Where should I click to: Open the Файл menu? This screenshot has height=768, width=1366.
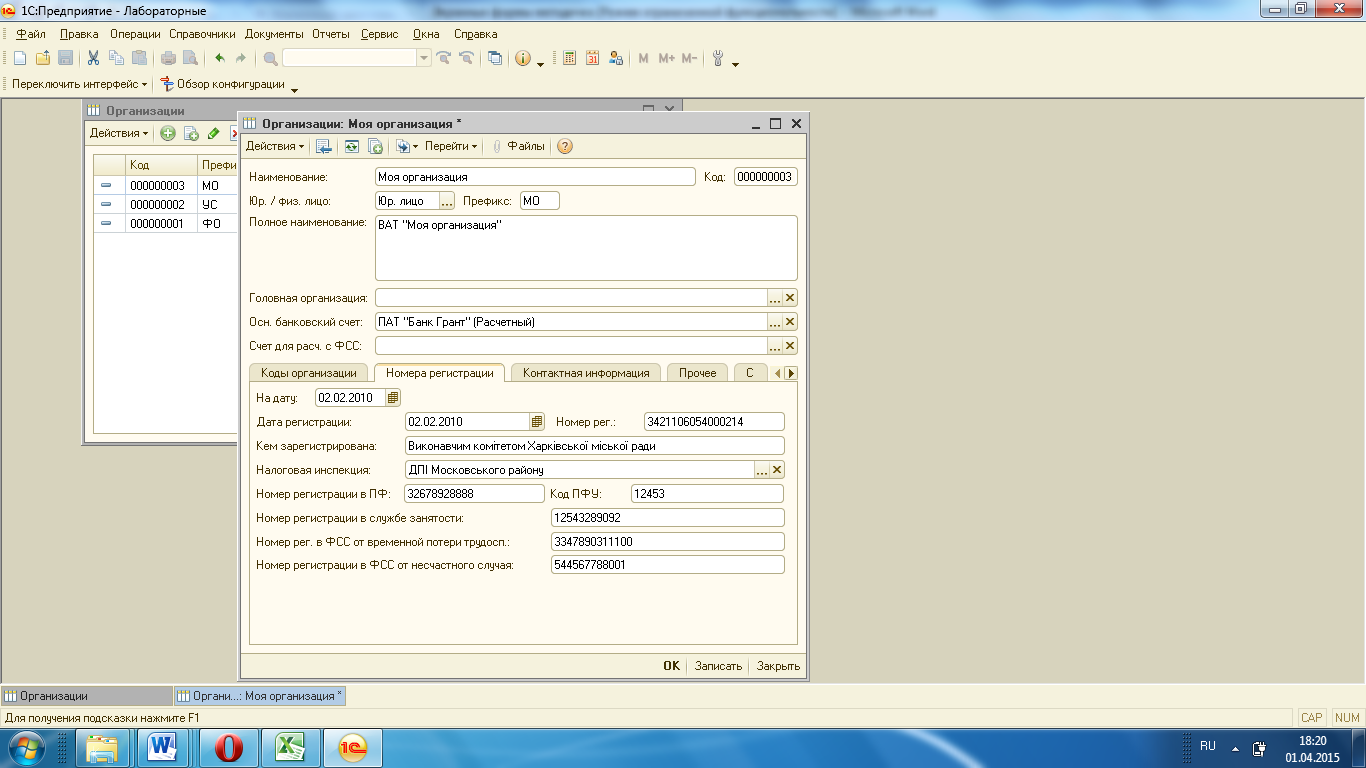pos(31,34)
